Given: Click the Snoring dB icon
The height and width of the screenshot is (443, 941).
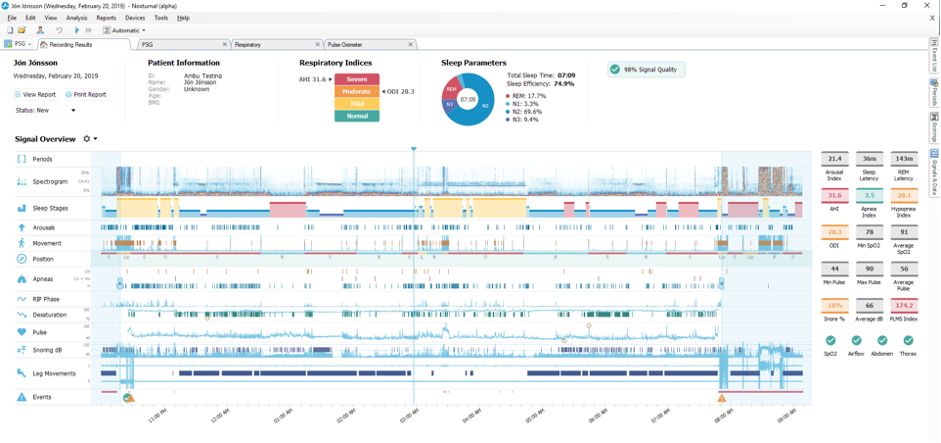Looking at the screenshot, I should 21,350.
